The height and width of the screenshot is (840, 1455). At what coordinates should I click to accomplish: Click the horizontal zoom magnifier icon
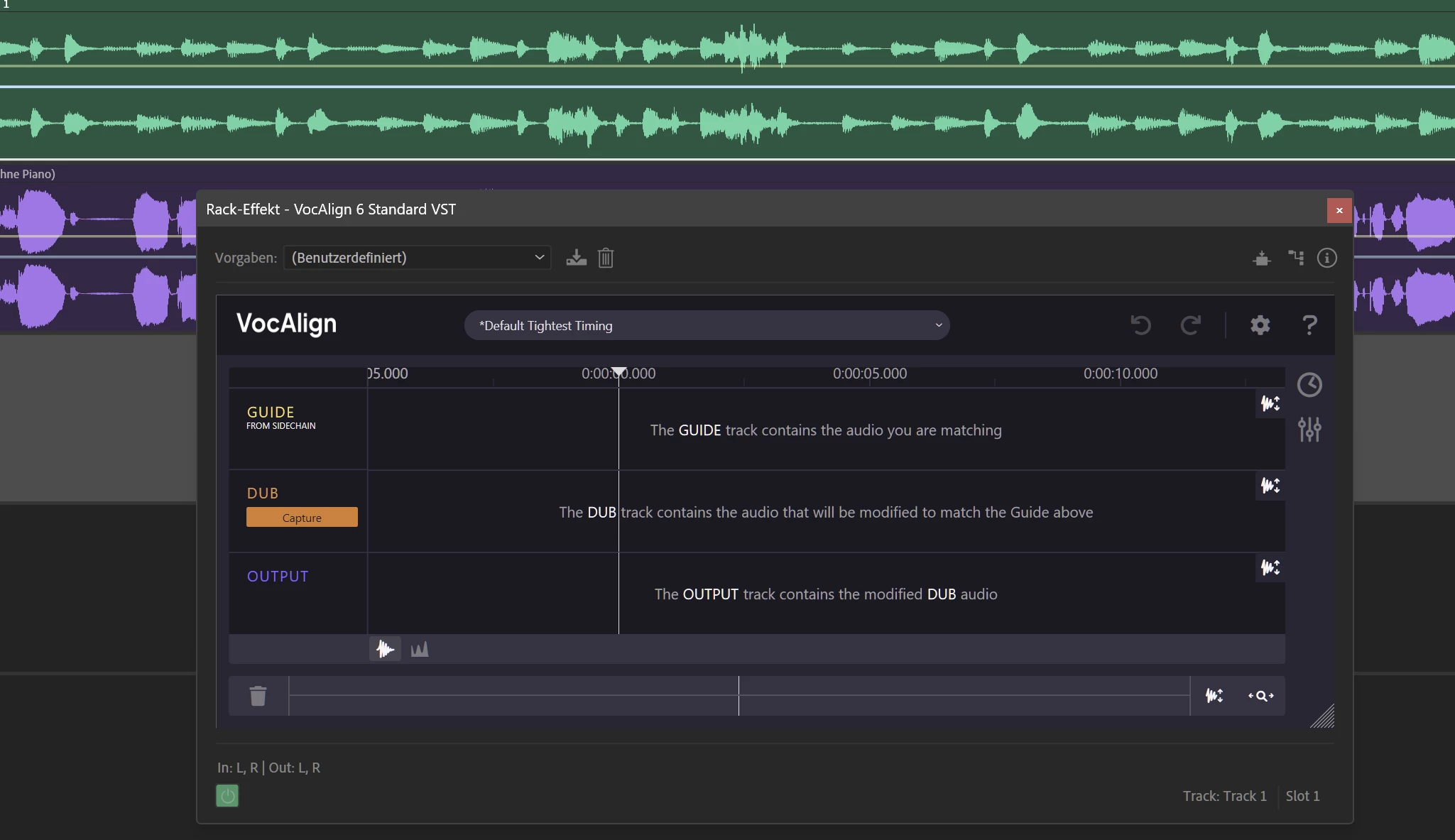coord(1260,696)
